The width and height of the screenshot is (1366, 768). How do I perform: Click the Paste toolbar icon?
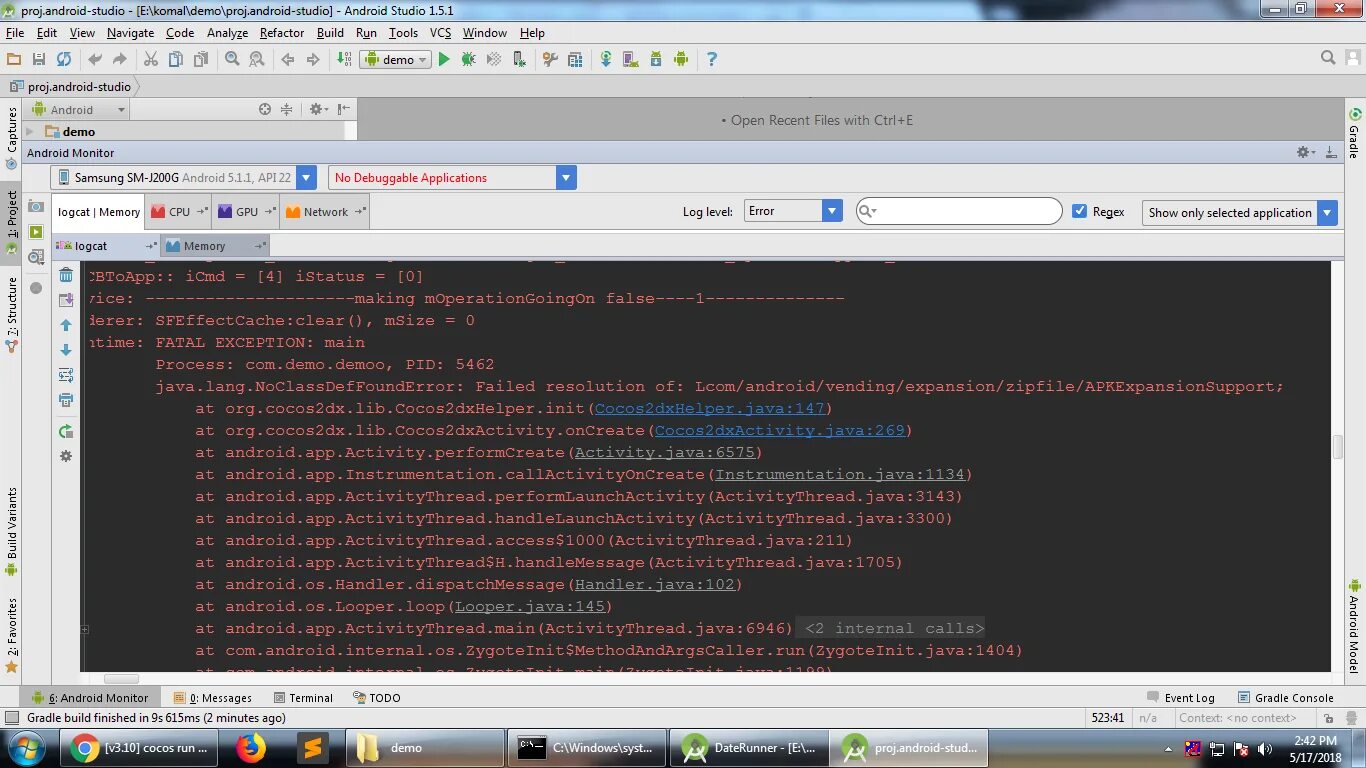click(x=201, y=60)
